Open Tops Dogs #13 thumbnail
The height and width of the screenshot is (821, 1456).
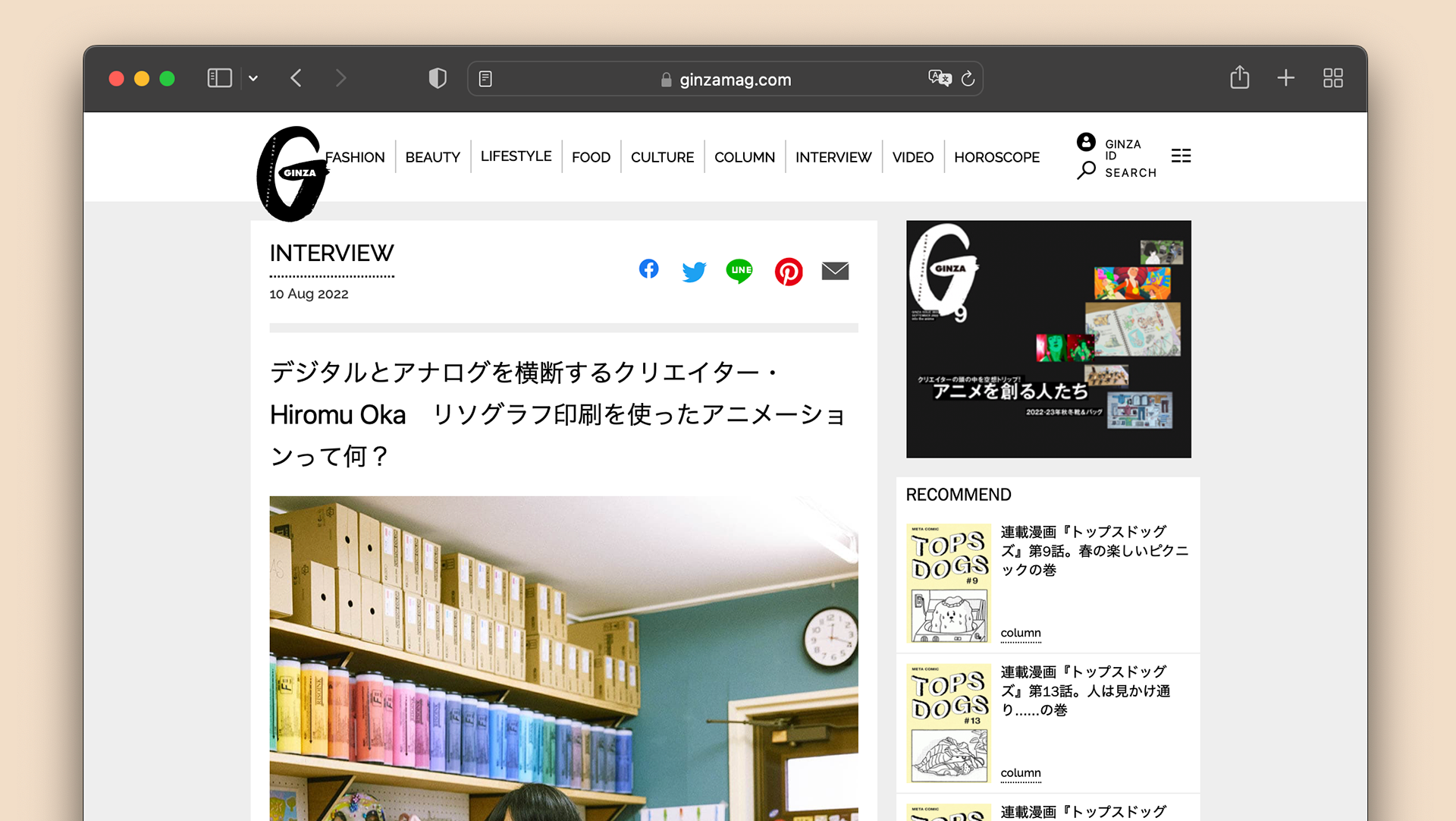click(x=949, y=722)
